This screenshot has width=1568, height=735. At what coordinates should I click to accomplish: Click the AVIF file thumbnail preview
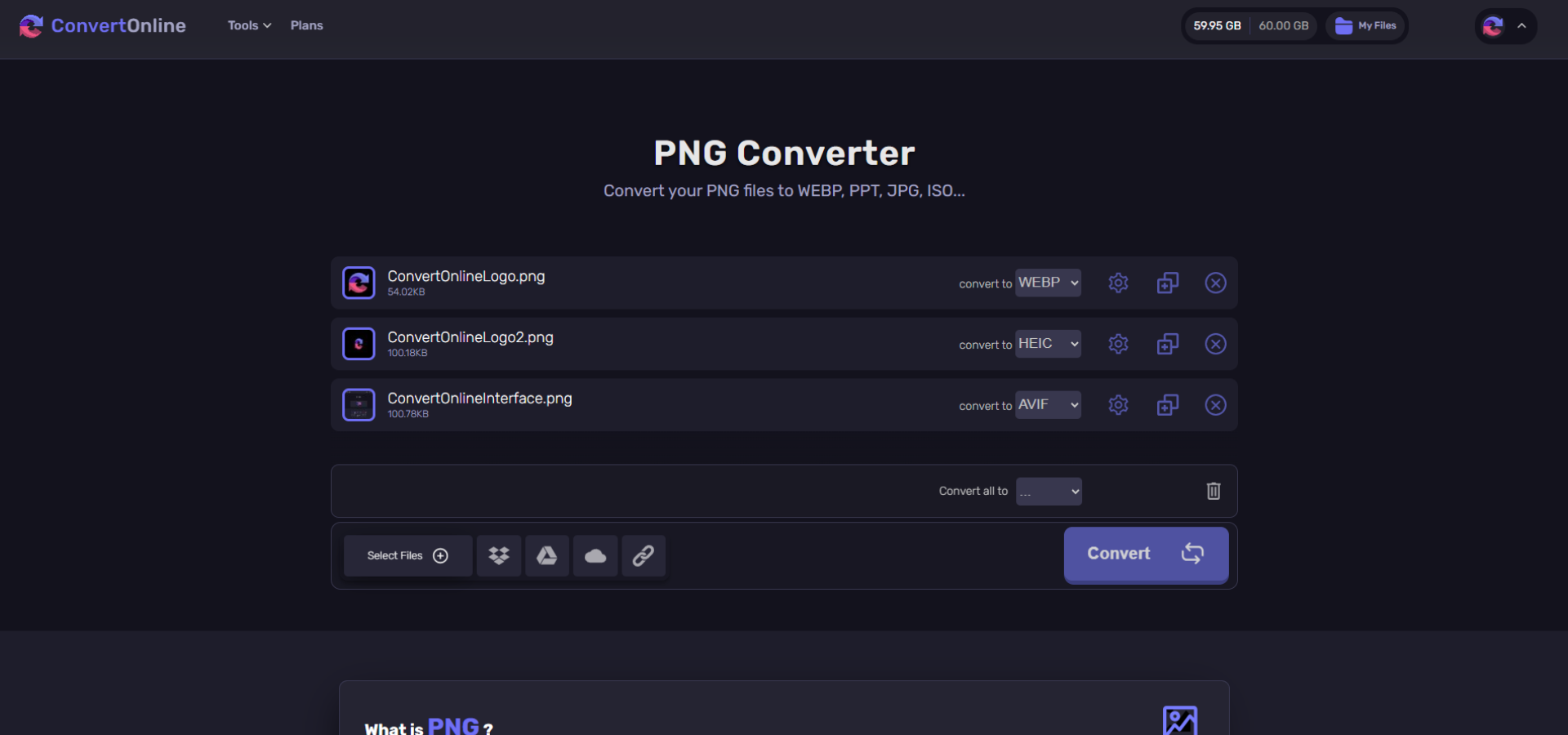359,404
